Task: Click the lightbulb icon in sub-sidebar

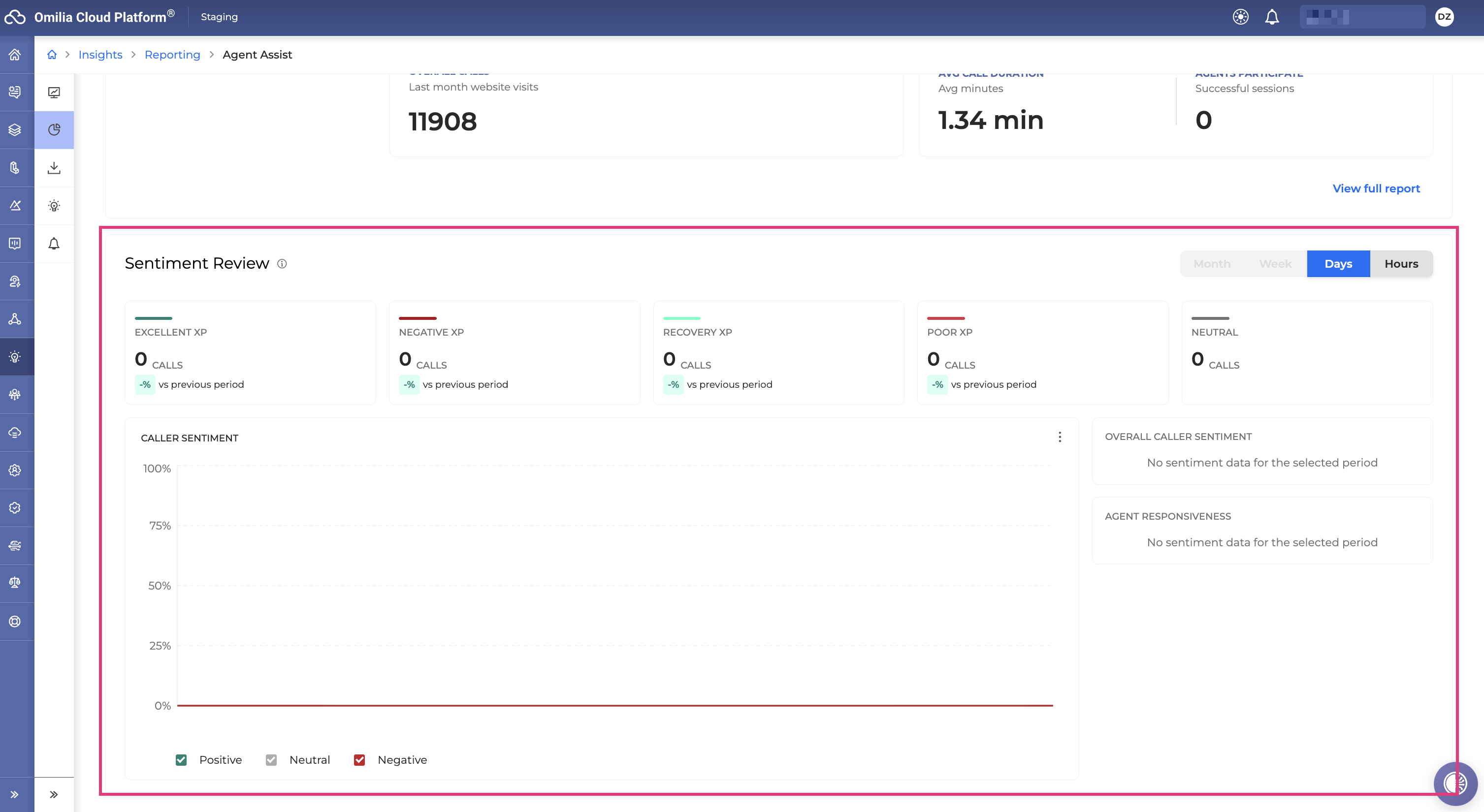Action: 54,206
